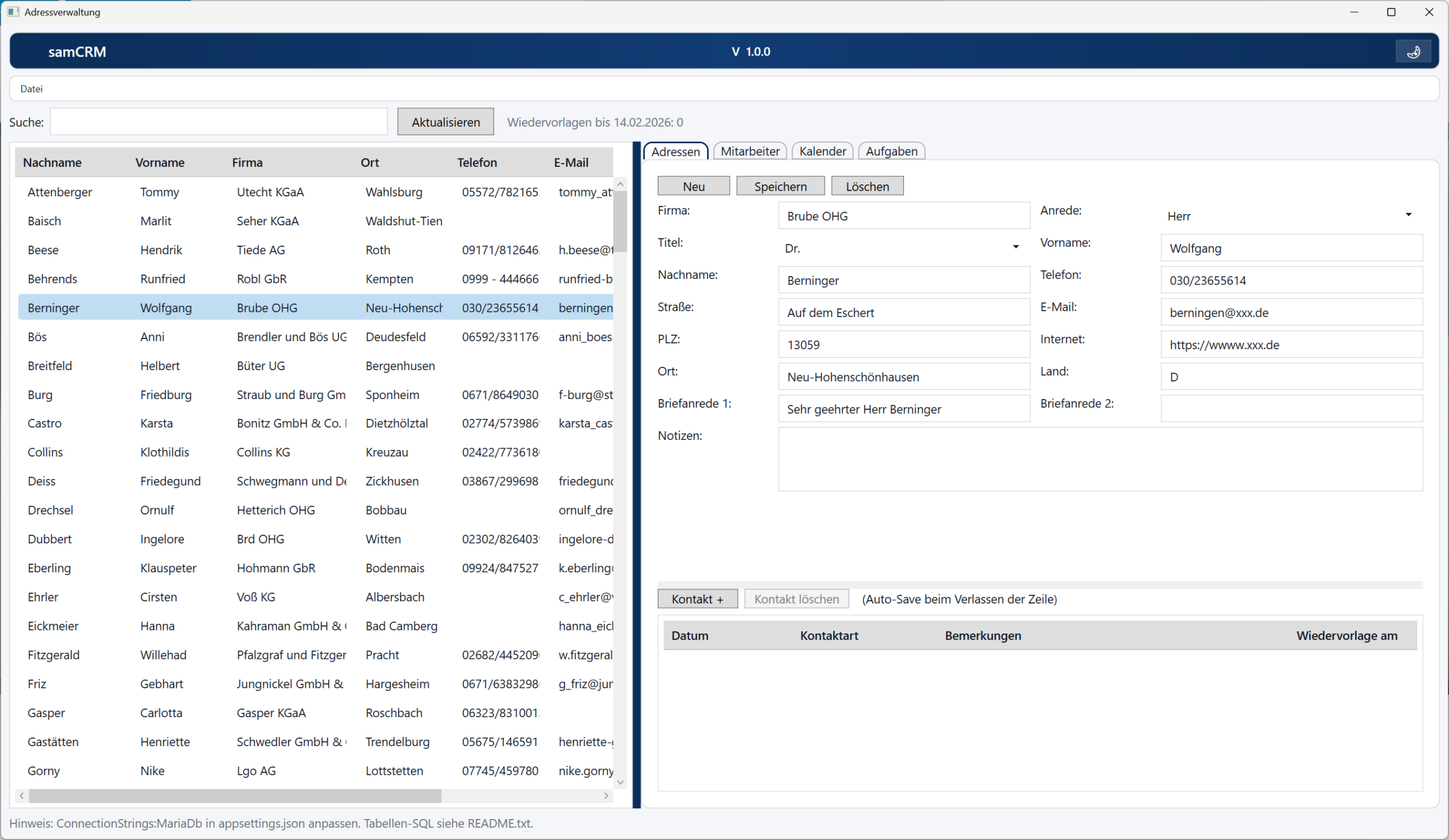Click the Löschen button
This screenshot has width=1449, height=840.
pyautogui.click(x=867, y=186)
